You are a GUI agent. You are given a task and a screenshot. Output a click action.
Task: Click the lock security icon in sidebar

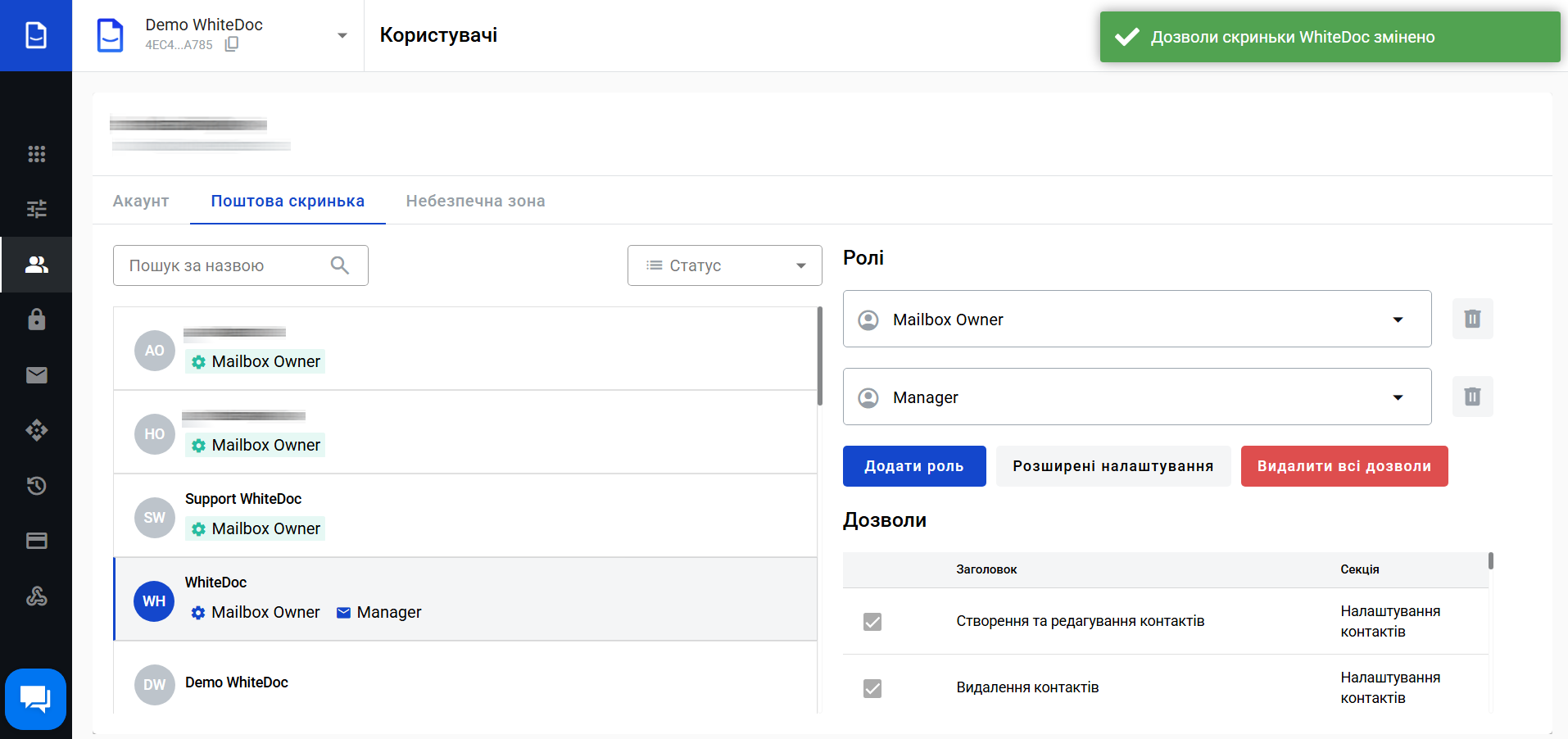pos(36,320)
